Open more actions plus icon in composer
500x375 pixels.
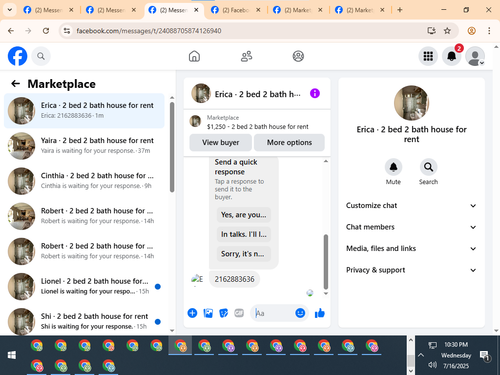pyautogui.click(x=192, y=313)
